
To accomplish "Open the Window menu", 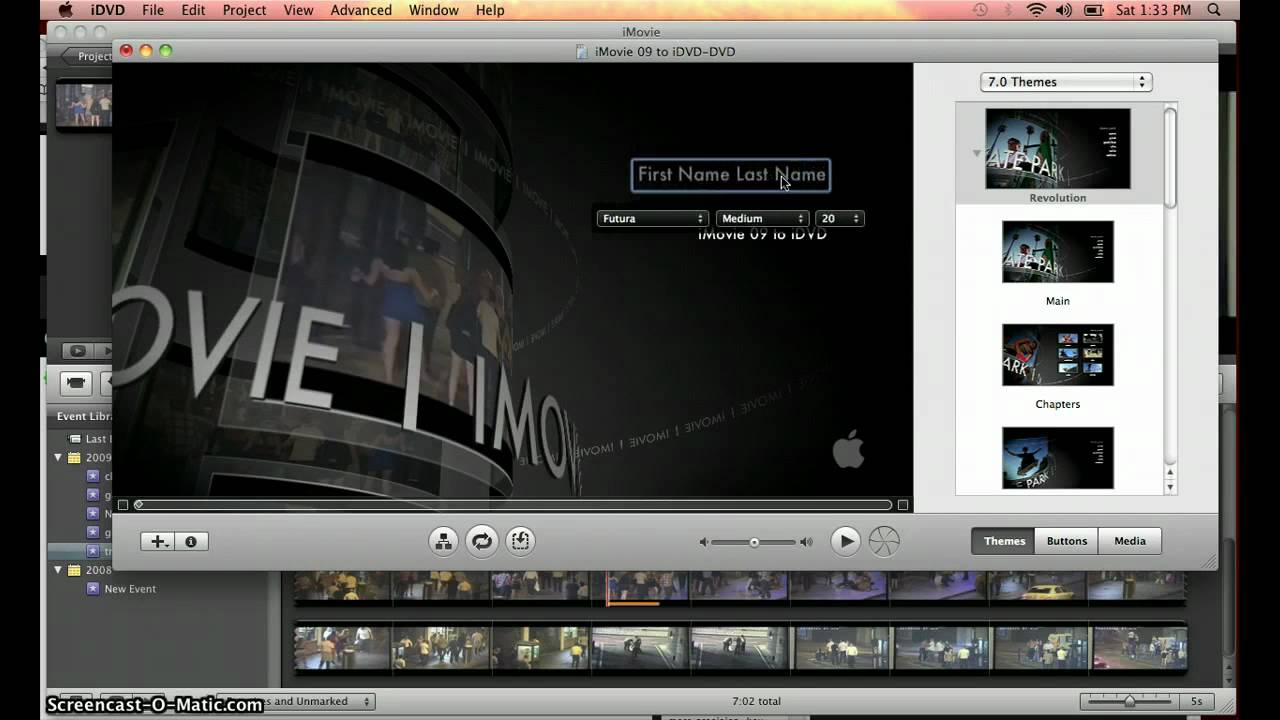I will point(433,10).
